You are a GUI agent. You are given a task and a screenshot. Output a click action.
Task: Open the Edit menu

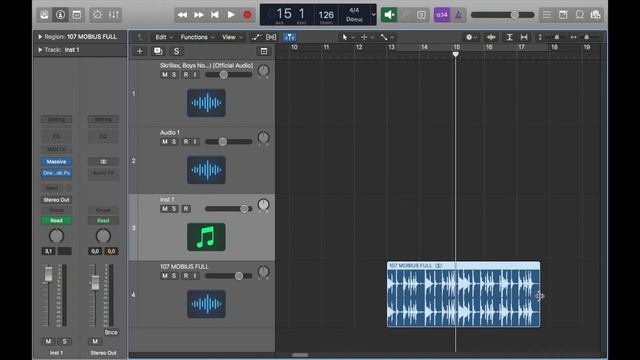[x=164, y=37]
